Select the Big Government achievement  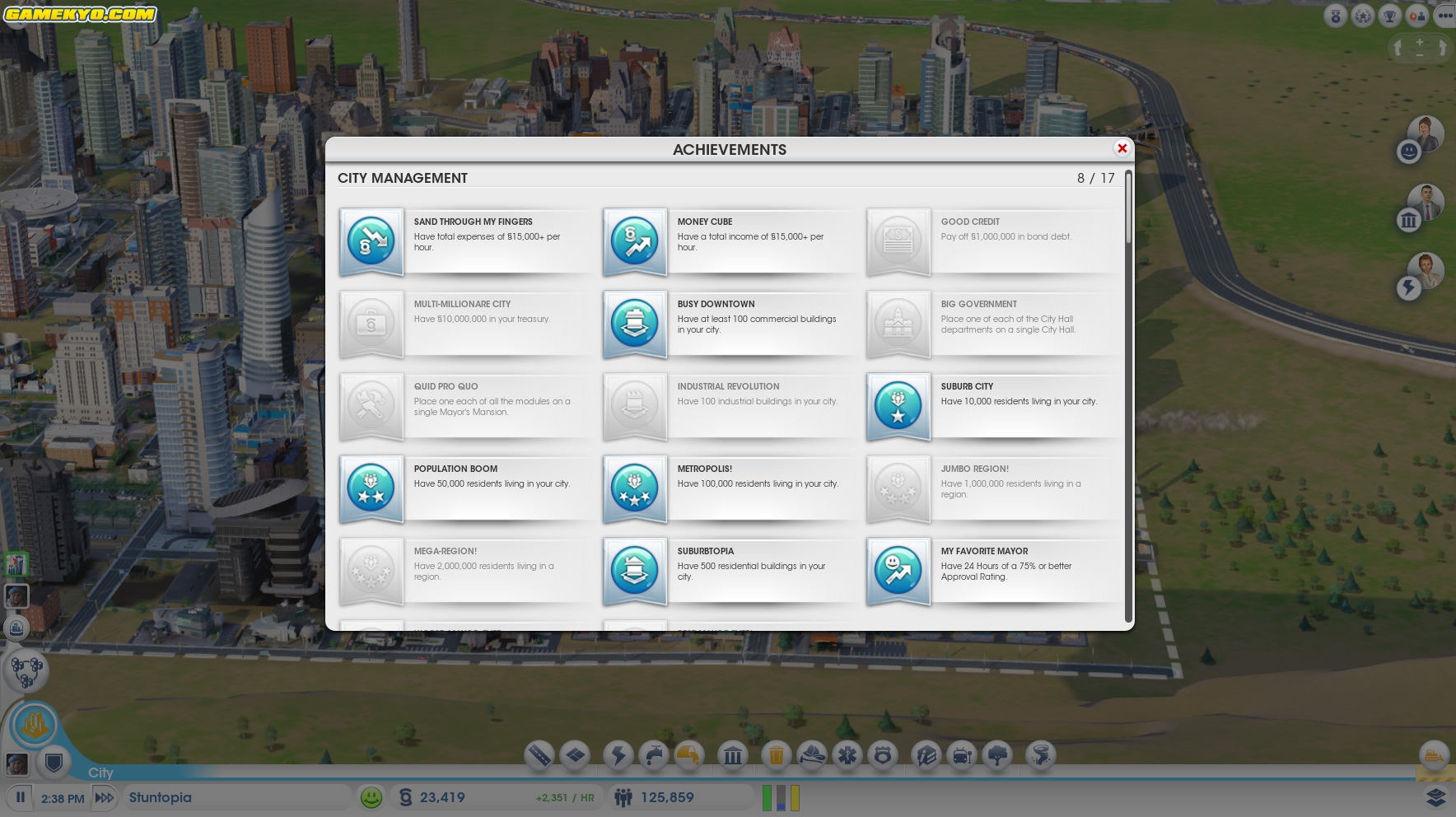pyautogui.click(x=994, y=324)
